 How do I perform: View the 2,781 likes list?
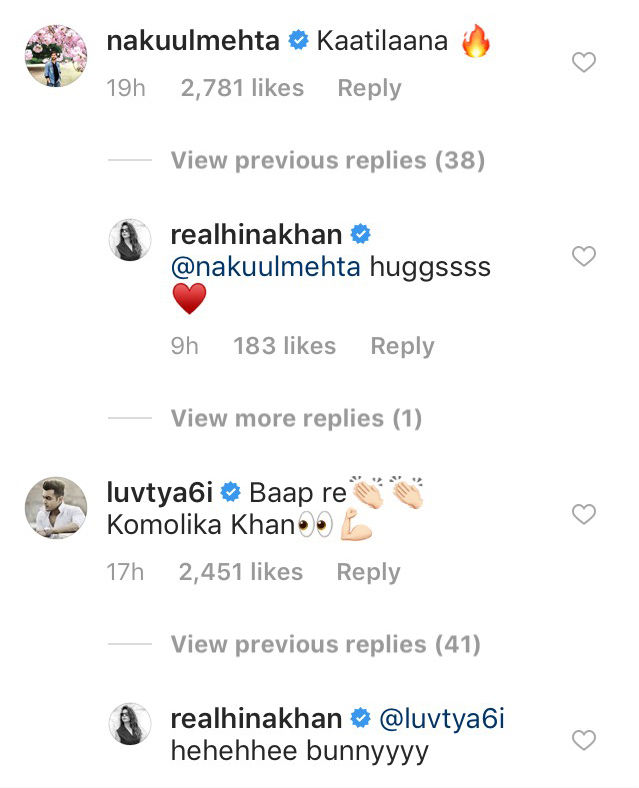coord(242,88)
